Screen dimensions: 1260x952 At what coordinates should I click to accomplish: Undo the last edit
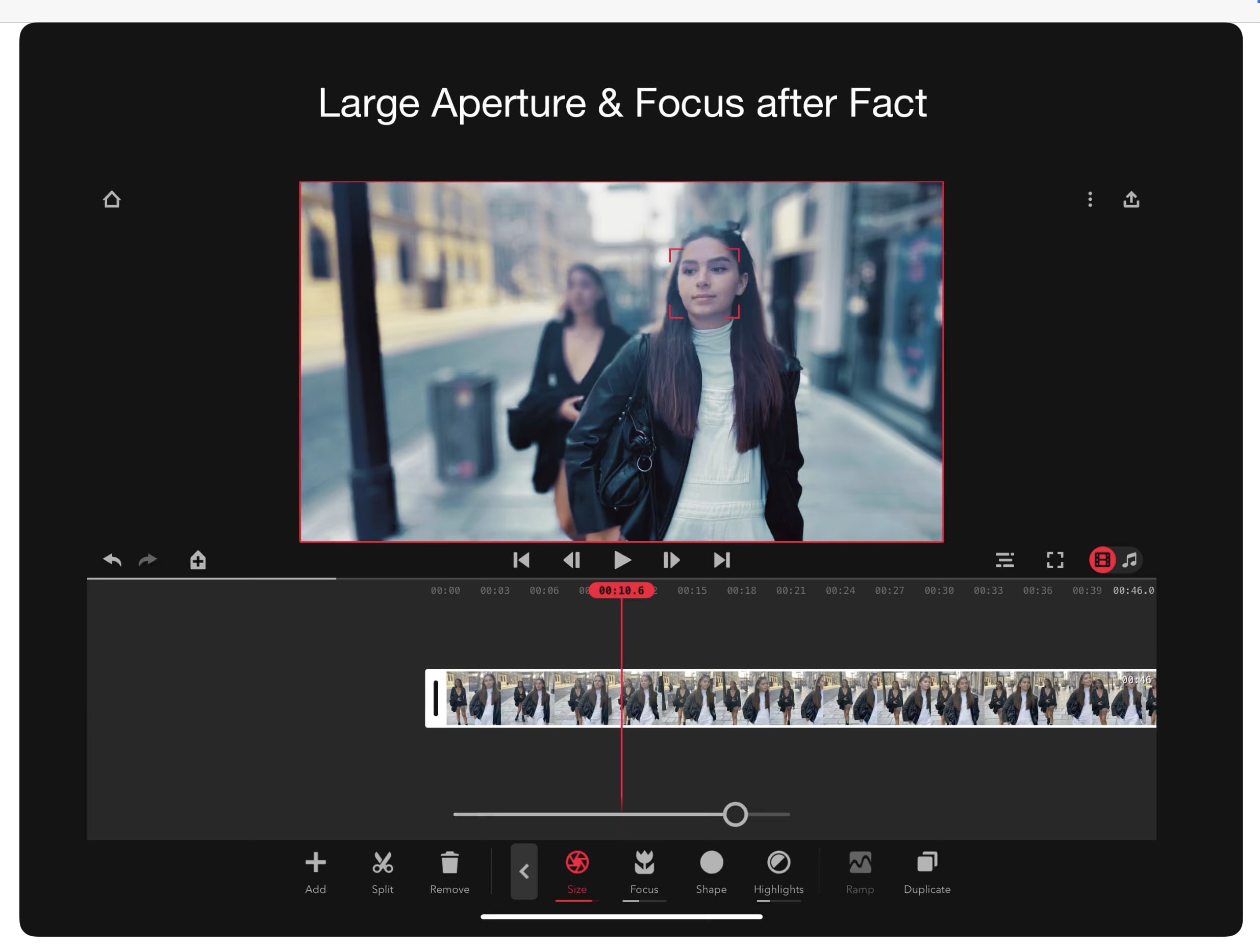pyautogui.click(x=113, y=560)
